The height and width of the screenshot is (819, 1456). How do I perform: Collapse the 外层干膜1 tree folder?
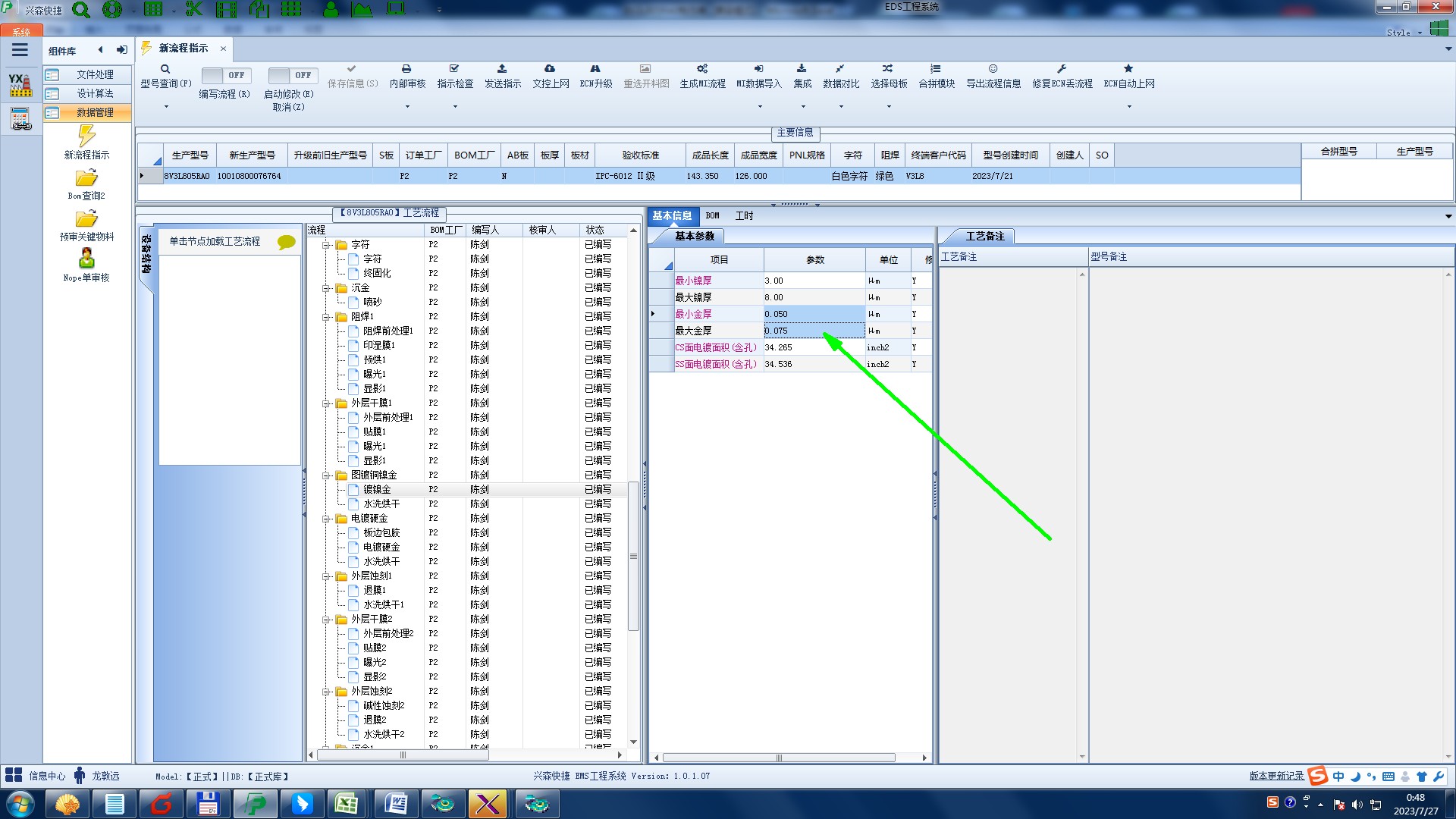(x=326, y=403)
